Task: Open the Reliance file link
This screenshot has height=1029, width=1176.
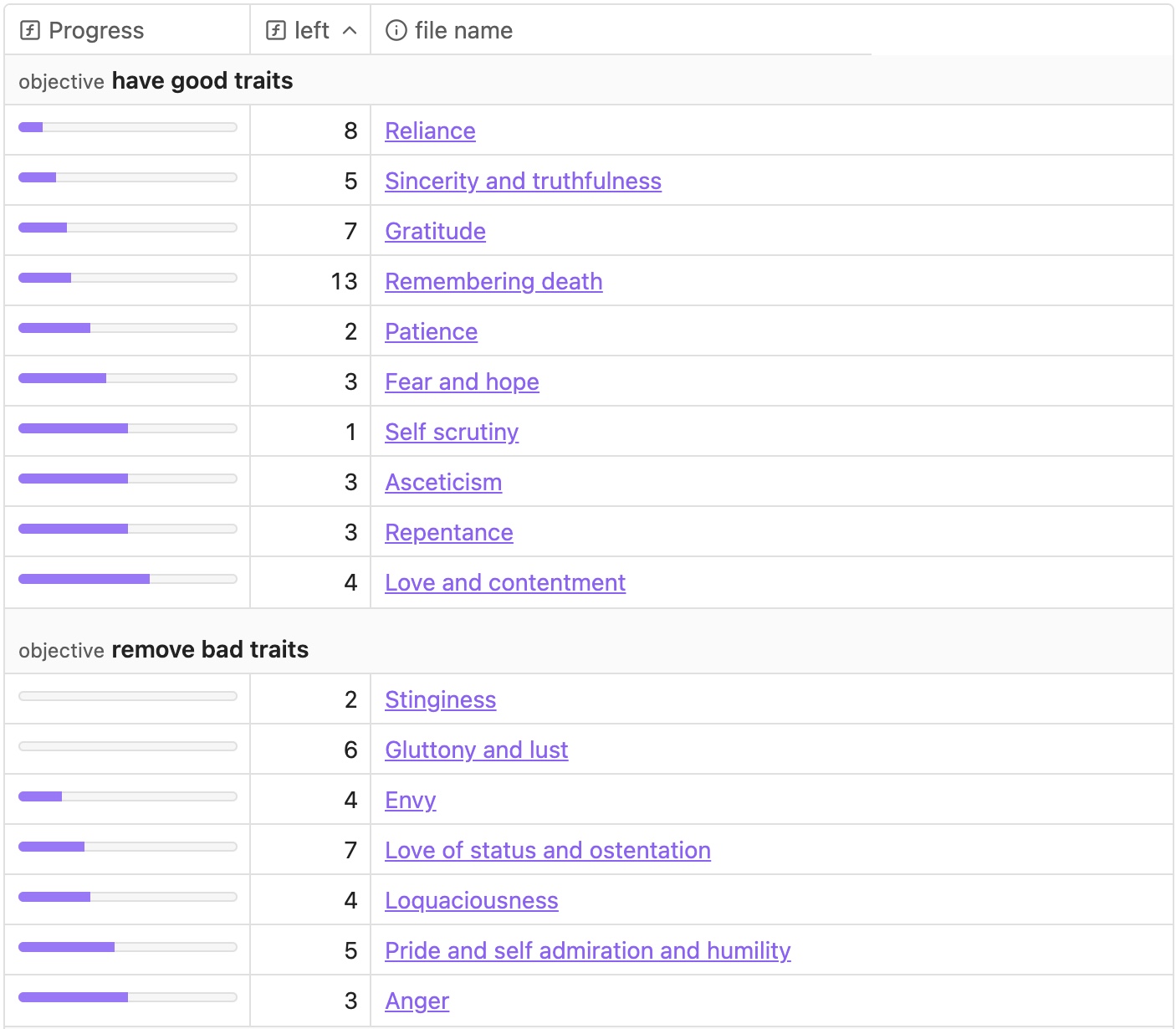Action: tap(430, 131)
